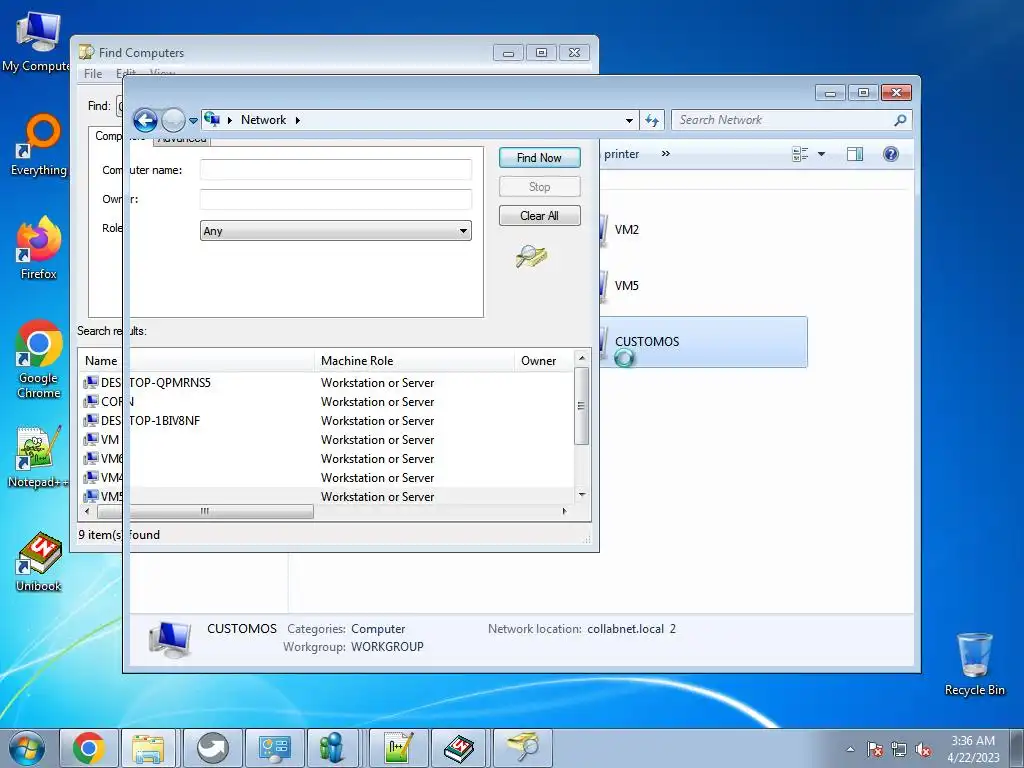Image resolution: width=1024 pixels, height=768 pixels.
Task: Switch to Unibook in the taskbar
Action: [459, 748]
